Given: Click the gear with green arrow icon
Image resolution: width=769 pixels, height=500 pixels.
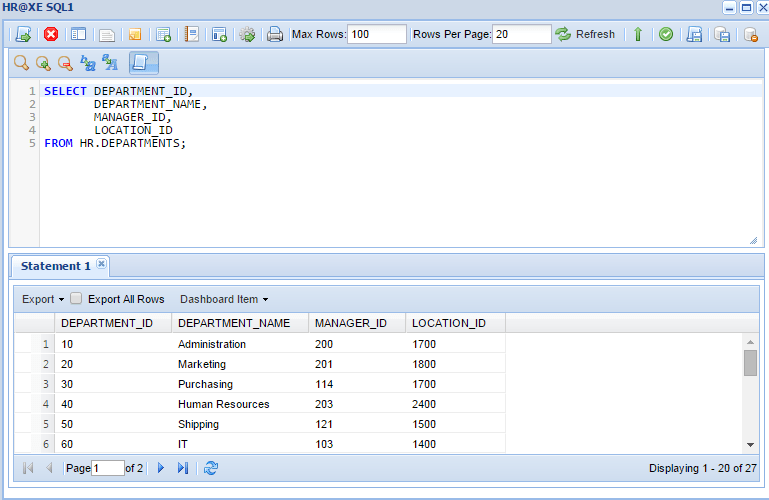Looking at the screenshot, I should [247, 34].
